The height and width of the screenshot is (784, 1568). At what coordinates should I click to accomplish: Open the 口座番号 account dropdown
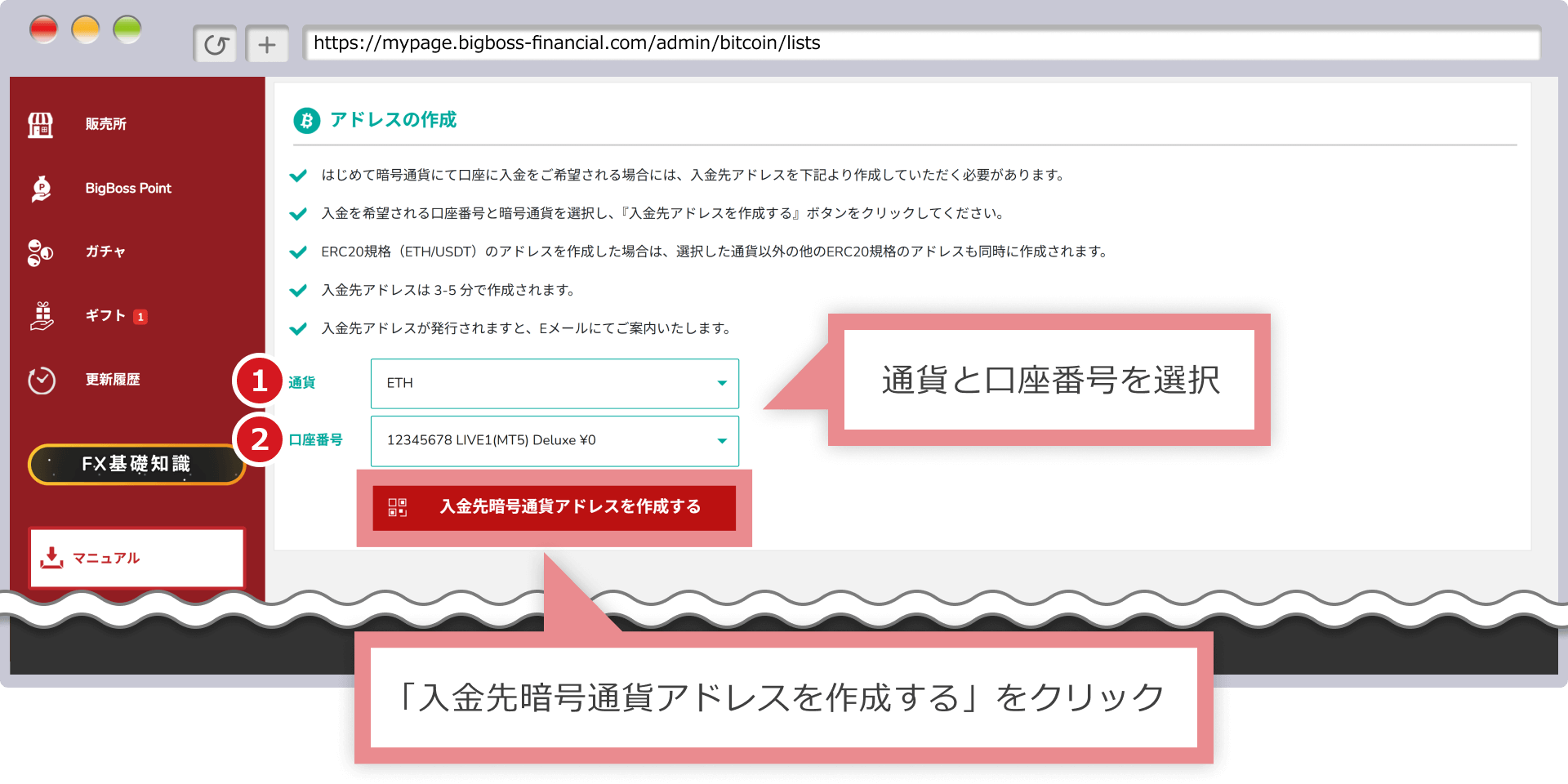coord(554,441)
